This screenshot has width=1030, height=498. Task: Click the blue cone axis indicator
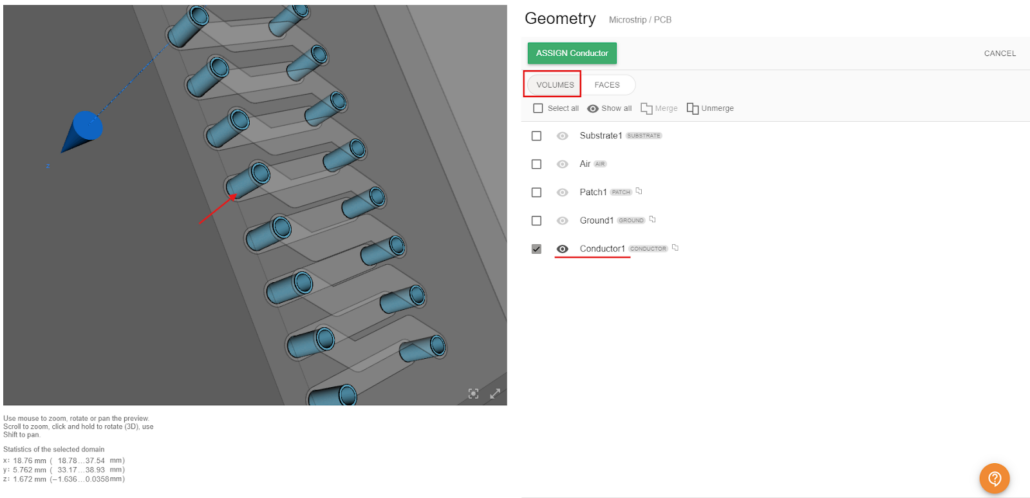(x=84, y=129)
